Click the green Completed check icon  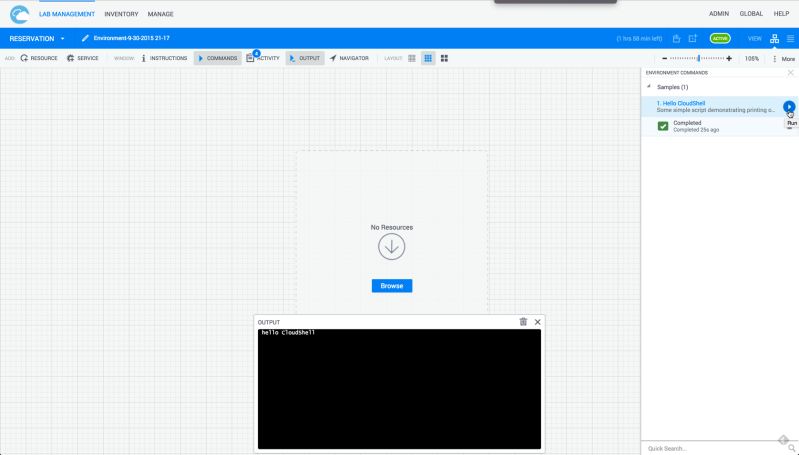[x=663, y=126]
